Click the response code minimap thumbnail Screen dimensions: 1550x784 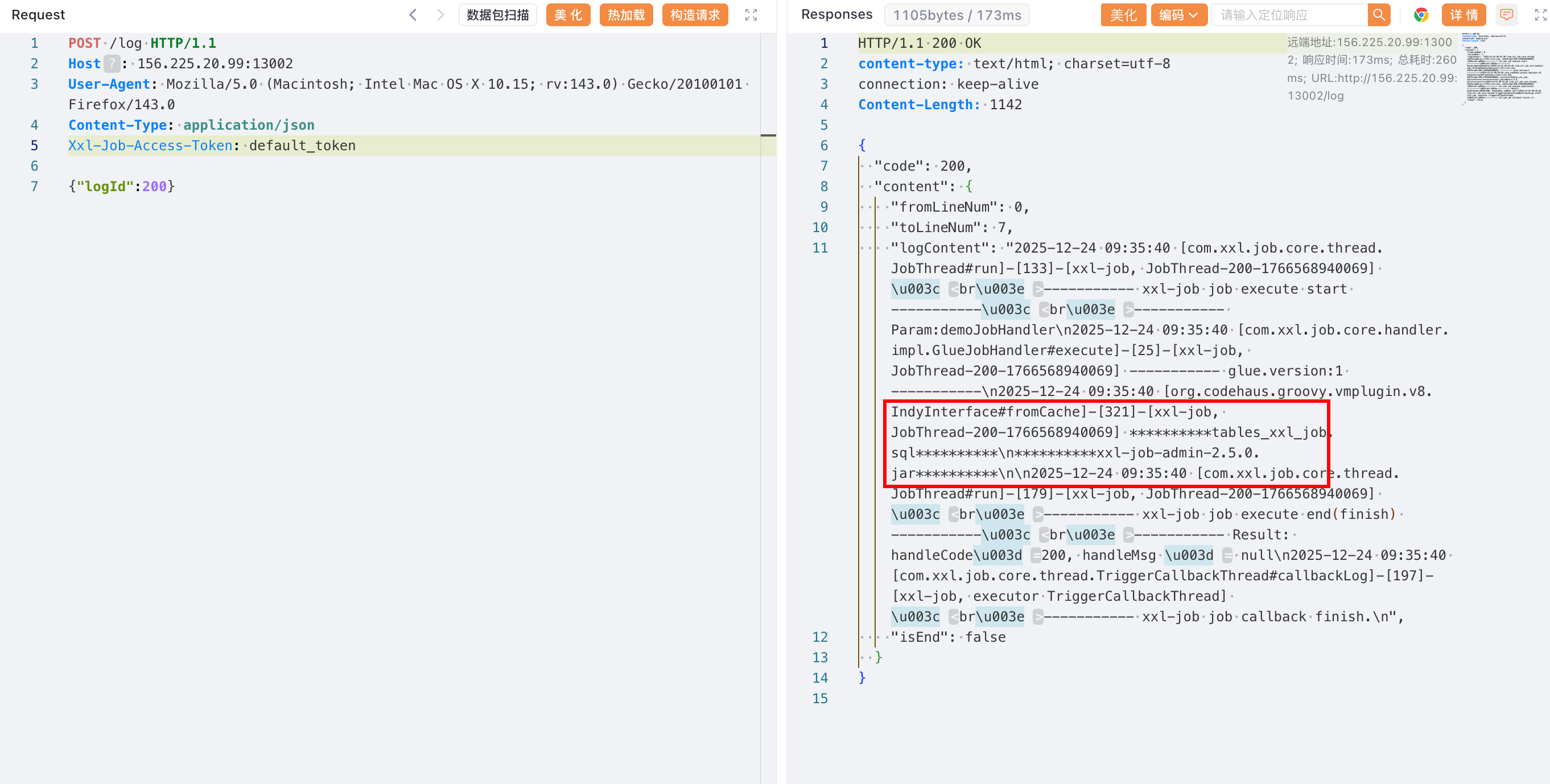[x=1502, y=68]
